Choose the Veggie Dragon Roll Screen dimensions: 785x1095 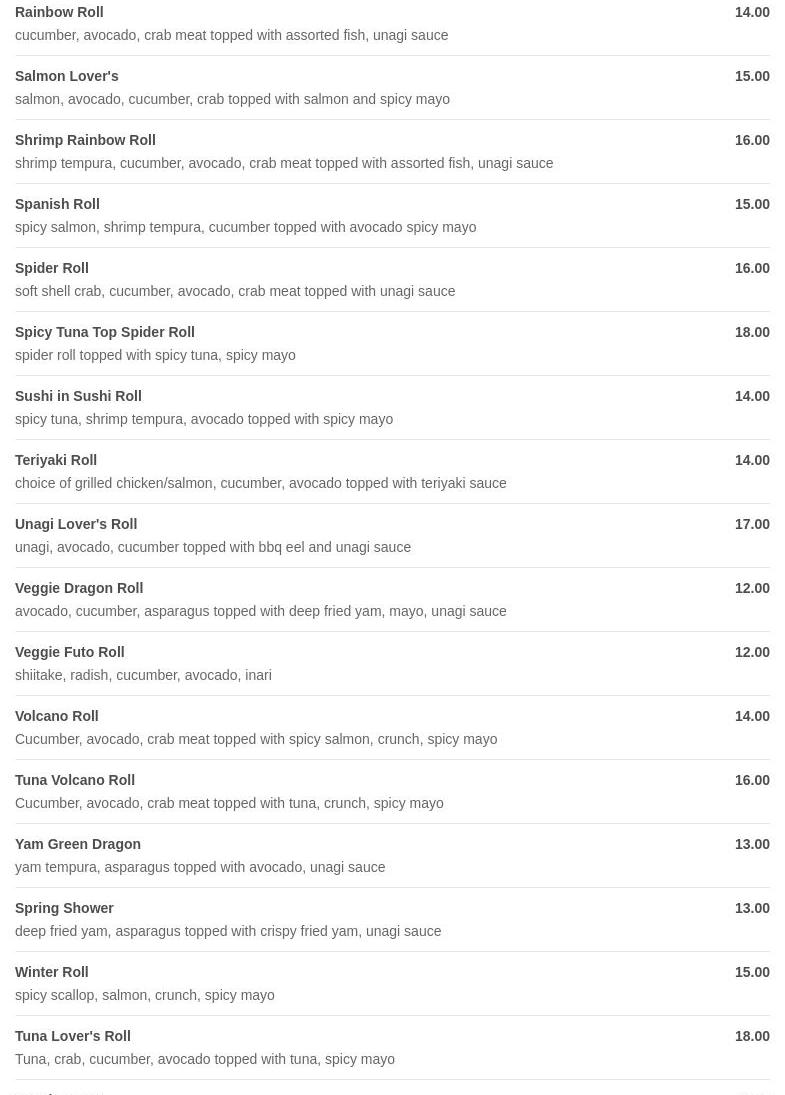point(392,599)
